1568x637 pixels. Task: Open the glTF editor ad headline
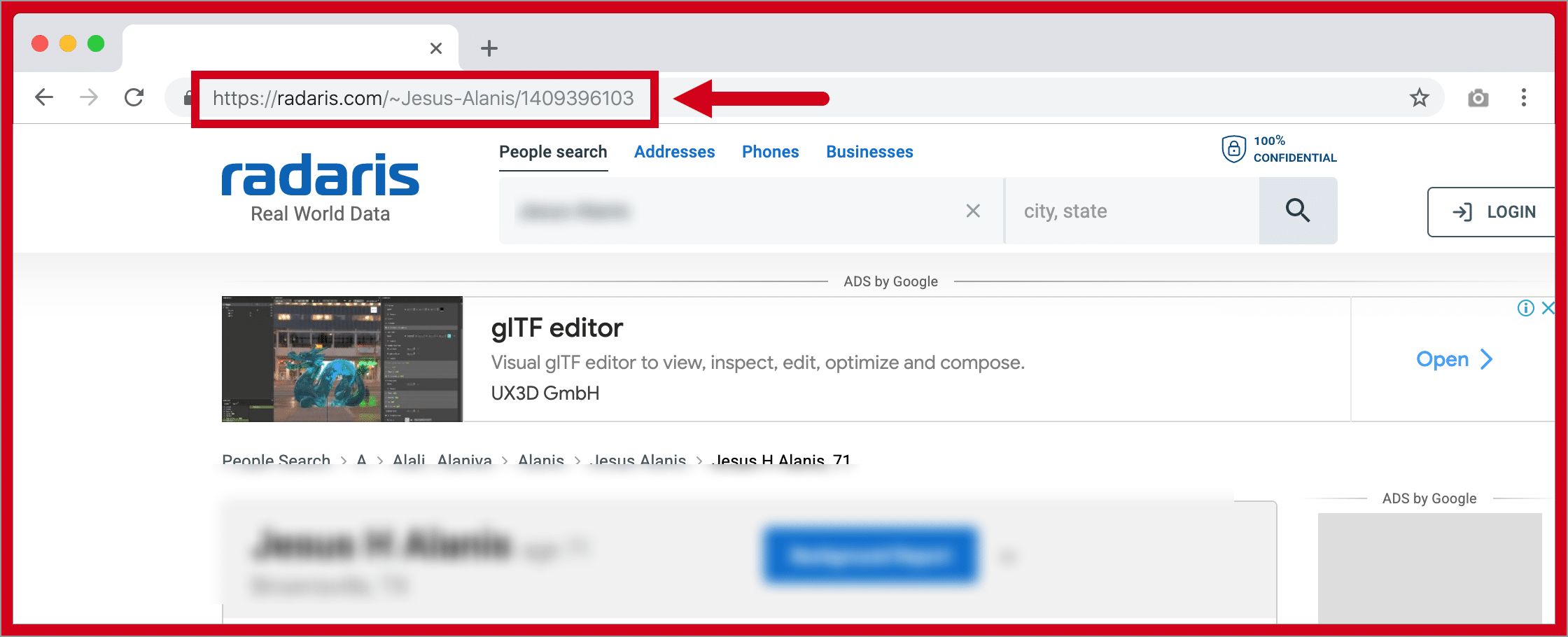click(557, 328)
